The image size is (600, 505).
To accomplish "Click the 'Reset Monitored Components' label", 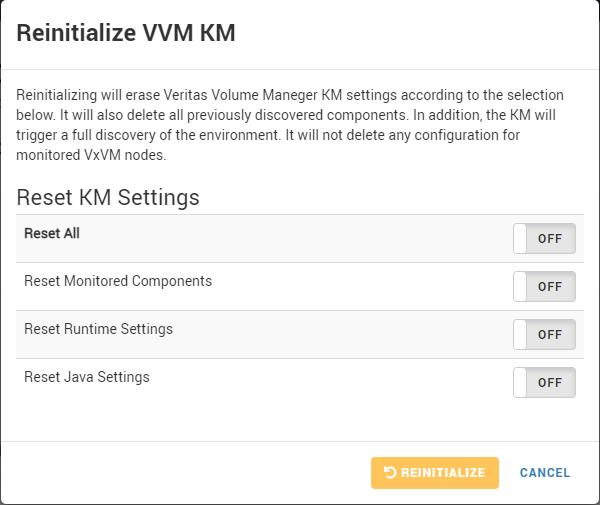I will (x=118, y=281).
